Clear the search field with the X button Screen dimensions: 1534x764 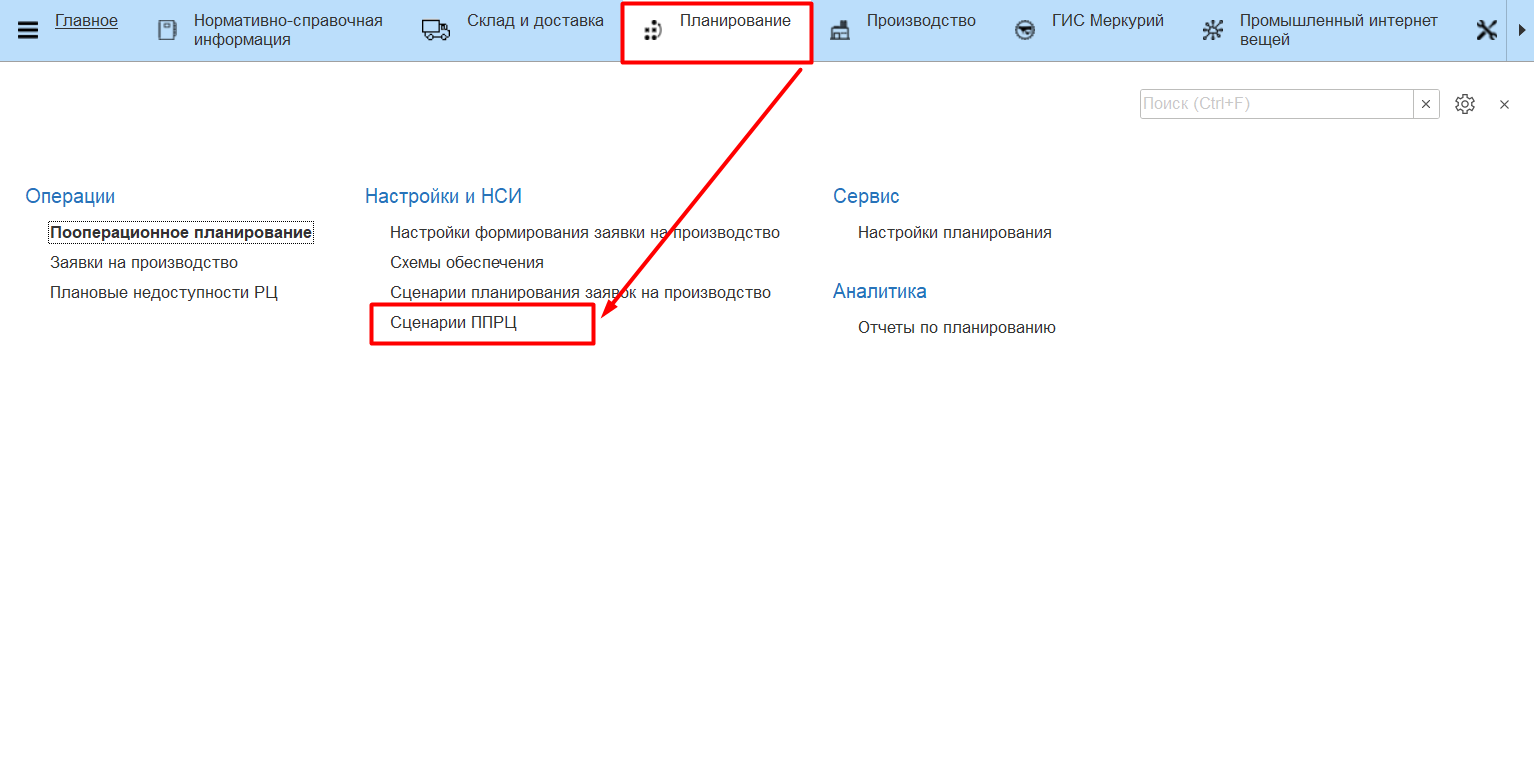(1426, 104)
